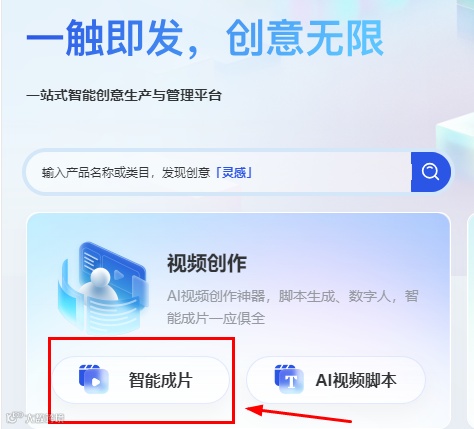474x429 pixels.
Task: Click the 视频创作 description text
Action: [293, 307]
